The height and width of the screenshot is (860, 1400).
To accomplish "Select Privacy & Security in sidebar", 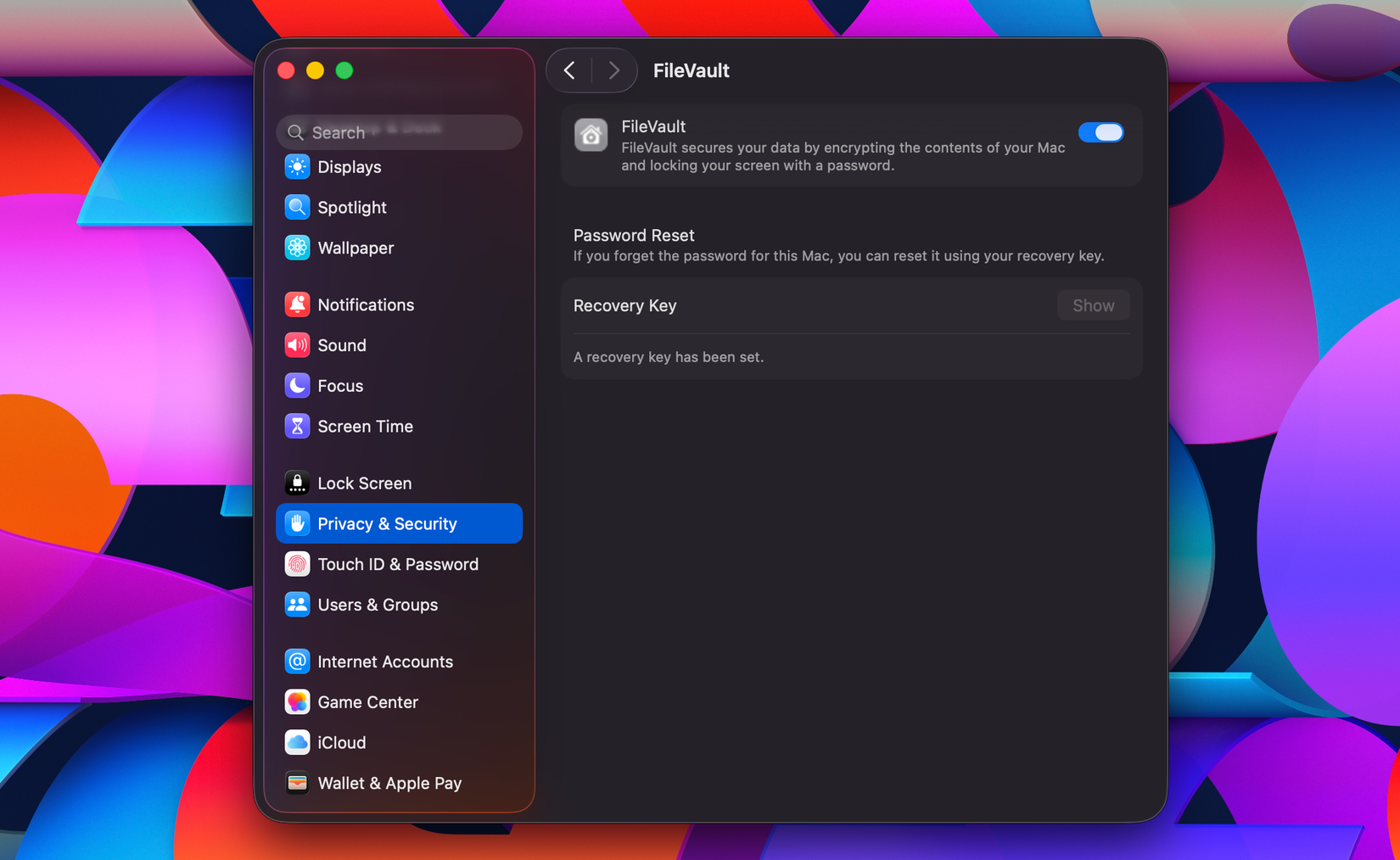I will [387, 523].
